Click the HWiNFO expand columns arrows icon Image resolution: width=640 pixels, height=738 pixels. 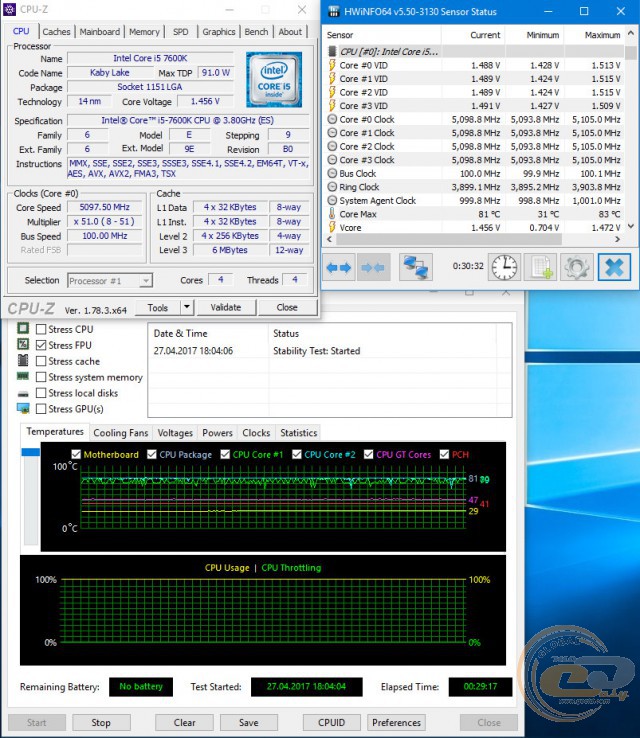click(x=339, y=267)
